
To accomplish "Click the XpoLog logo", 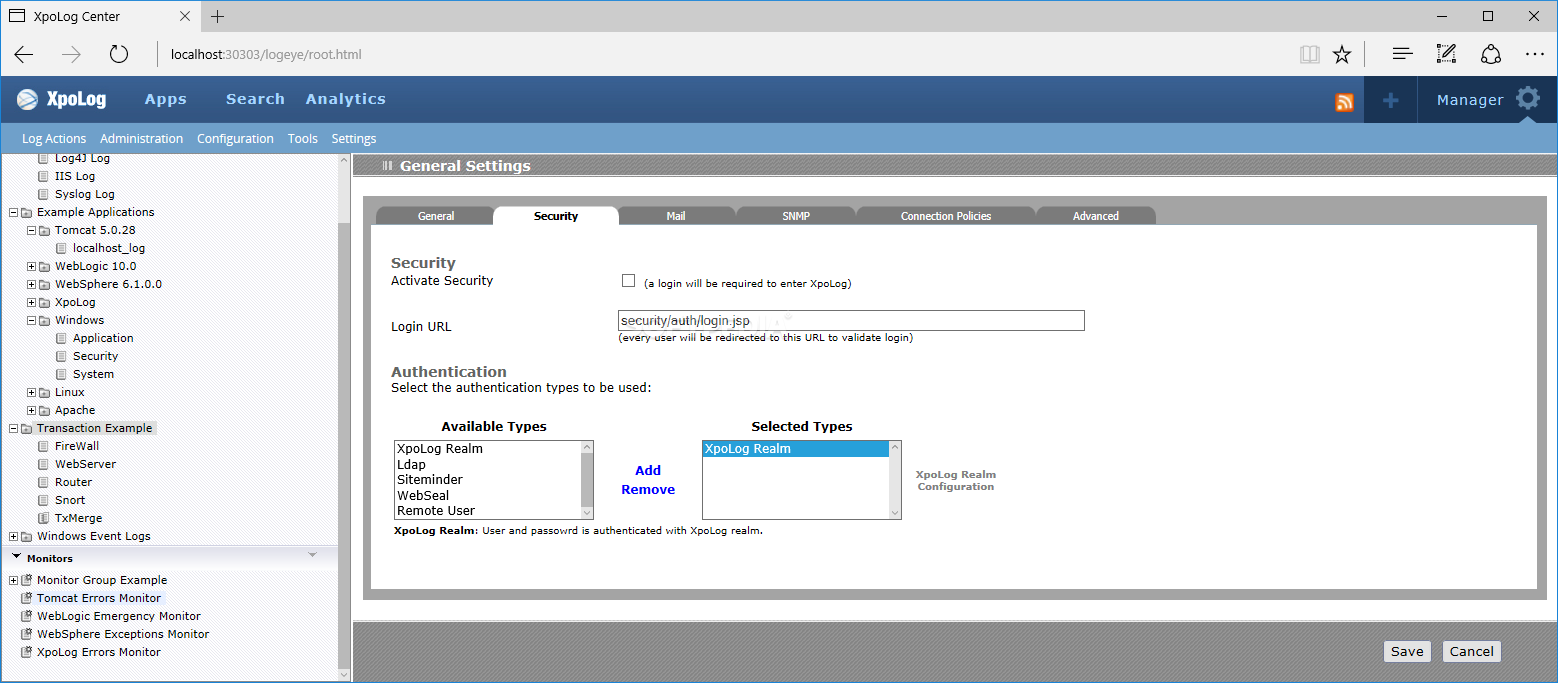I will pyautogui.click(x=62, y=99).
